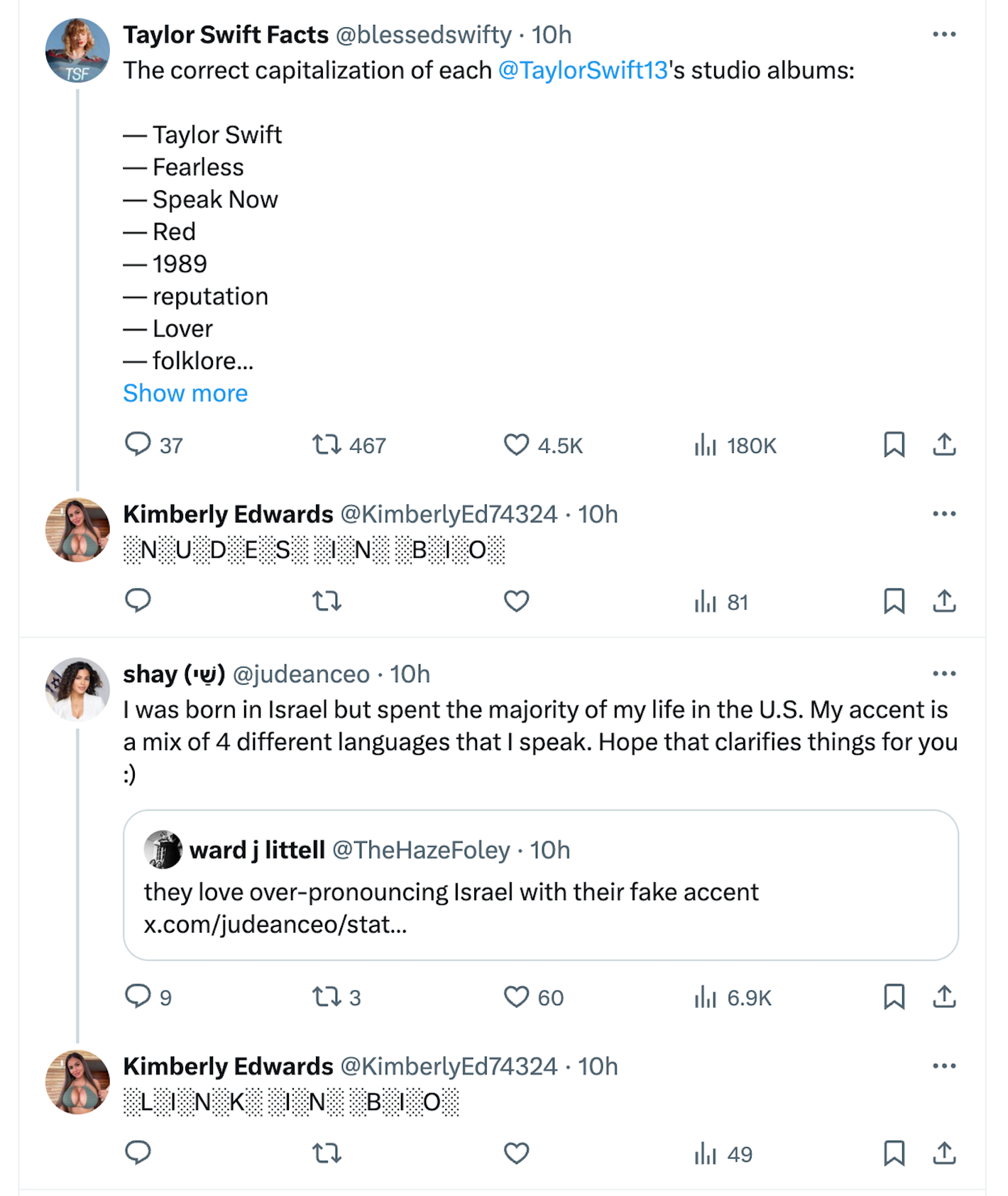Share the Taylor Swift Facts tweet
The height and width of the screenshot is (1196, 1008).
pyautogui.click(x=944, y=444)
